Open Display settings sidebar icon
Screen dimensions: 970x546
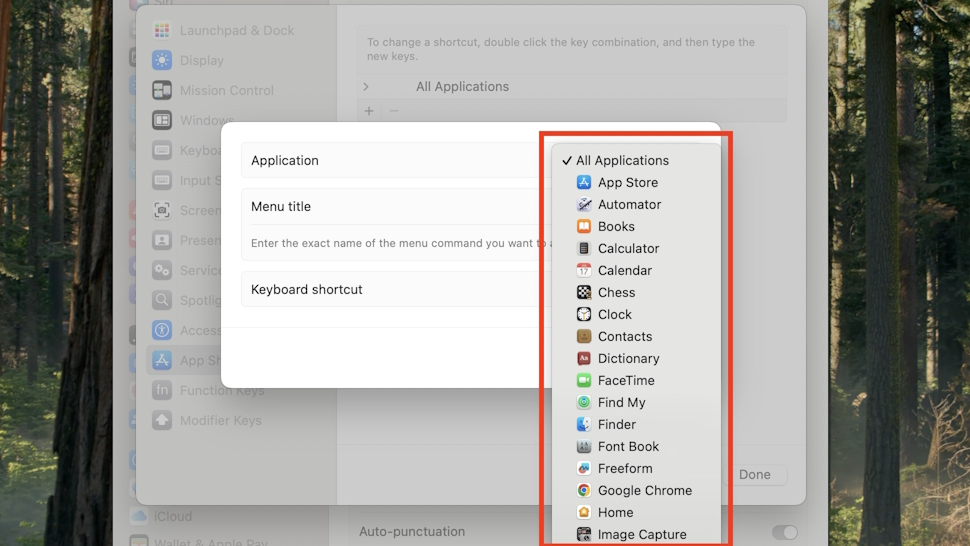coord(162,60)
